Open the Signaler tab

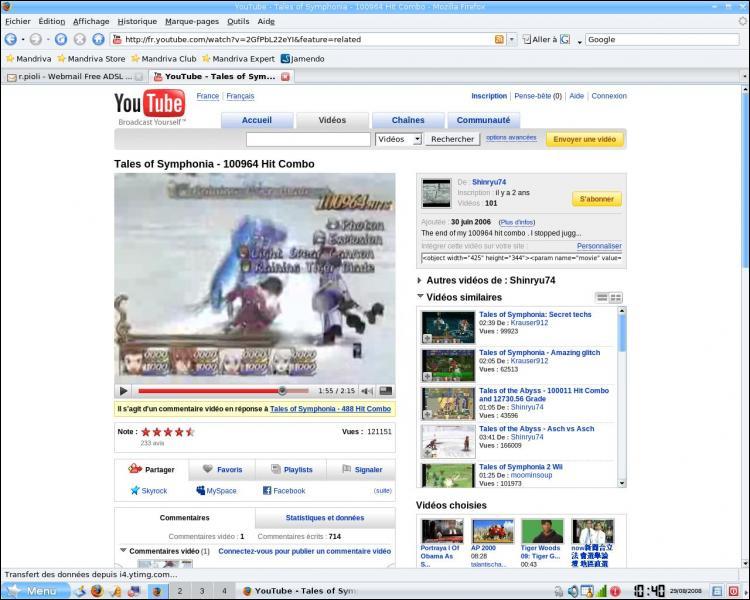click(x=361, y=469)
